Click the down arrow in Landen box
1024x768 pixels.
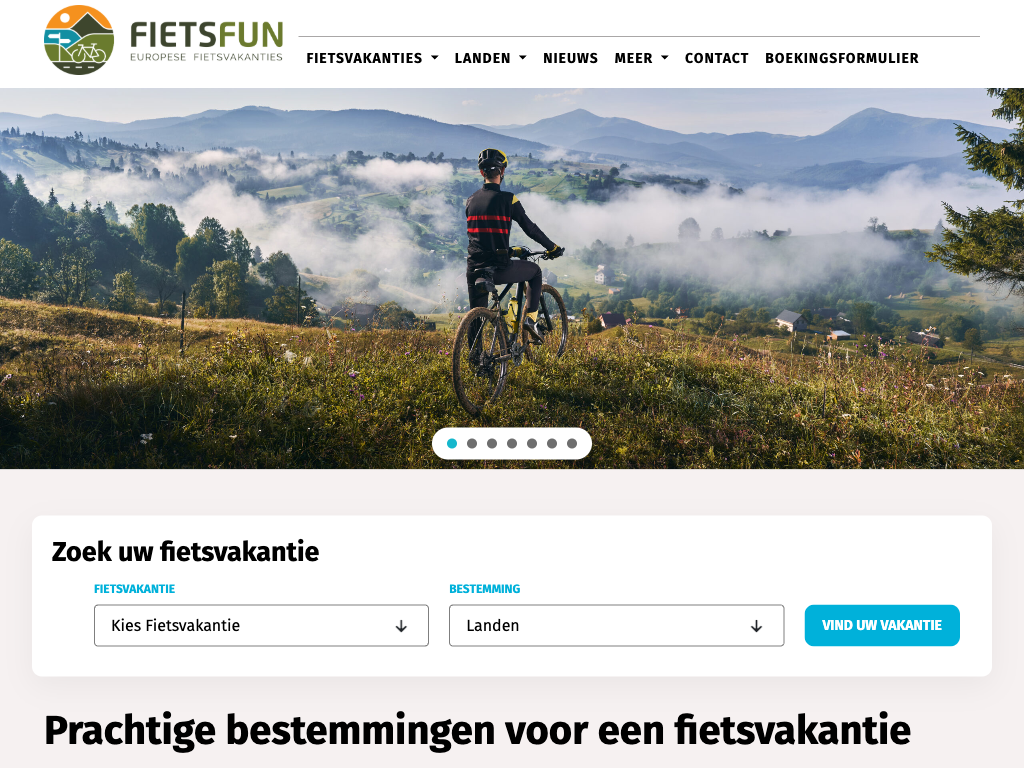coord(756,626)
